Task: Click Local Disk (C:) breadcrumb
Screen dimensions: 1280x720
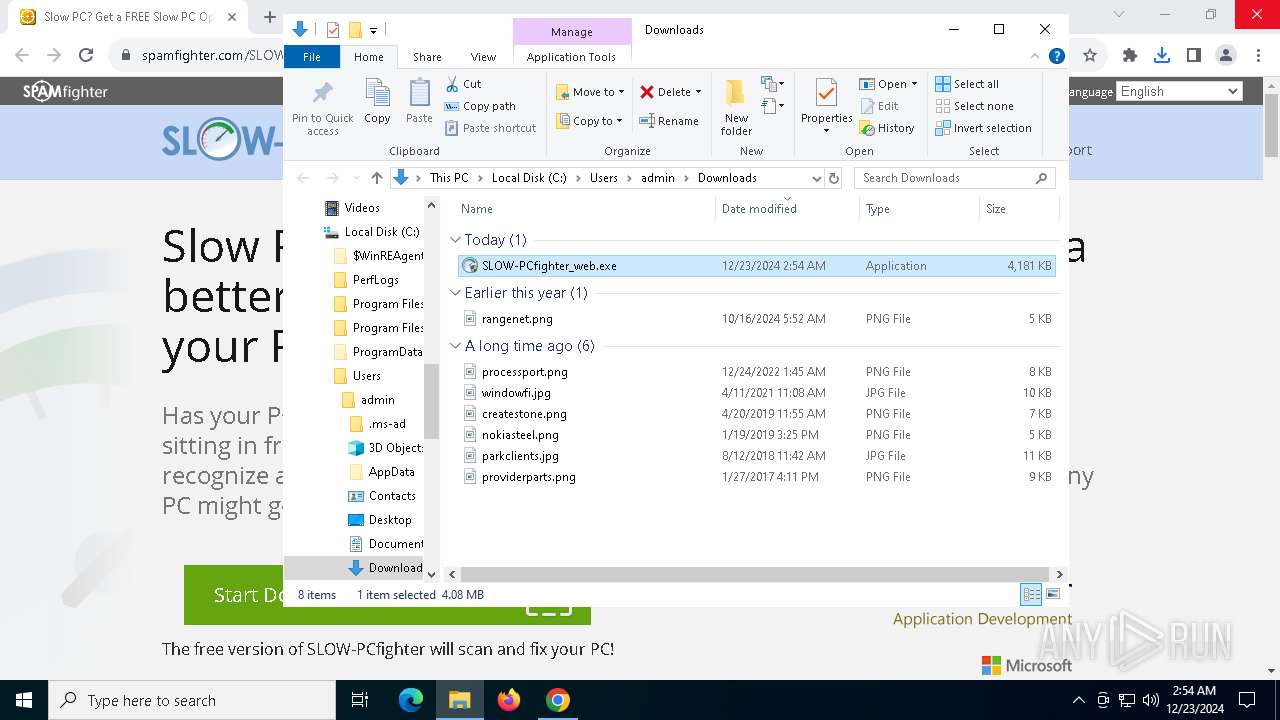Action: 529,178
